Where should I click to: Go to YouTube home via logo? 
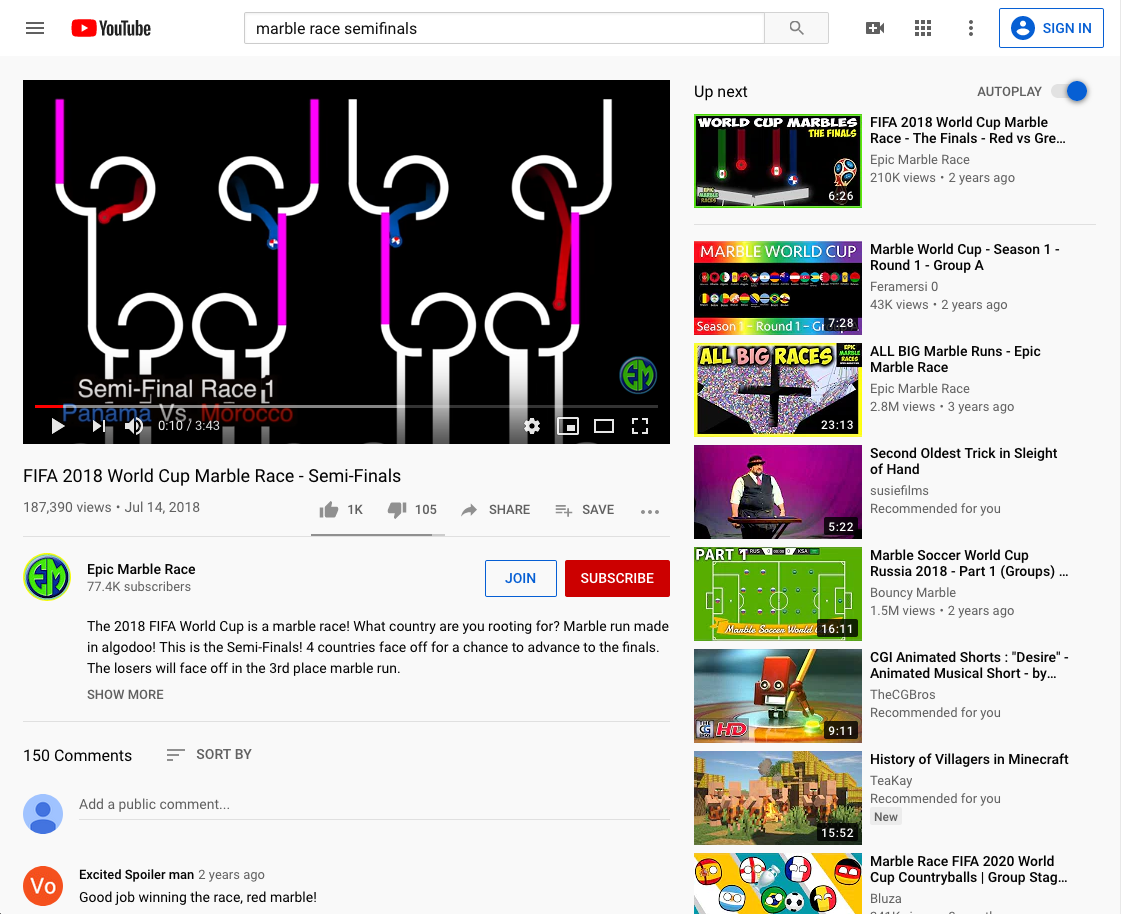pyautogui.click(x=111, y=29)
